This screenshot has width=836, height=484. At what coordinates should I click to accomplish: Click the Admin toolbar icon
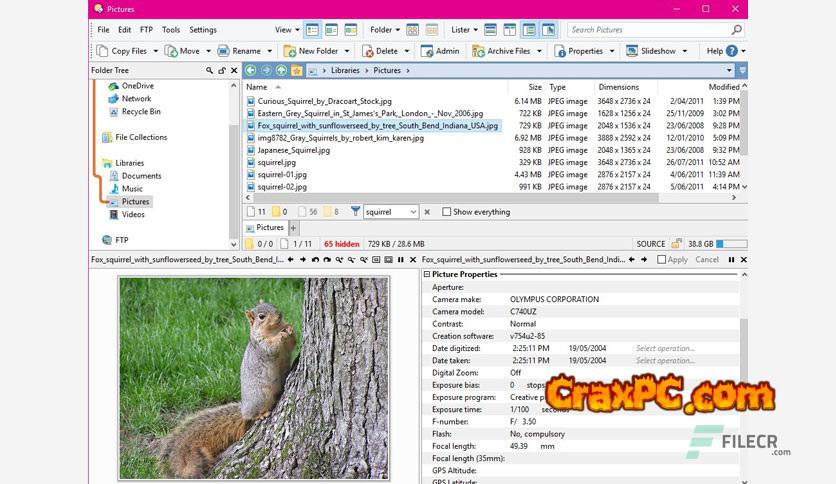(x=440, y=51)
